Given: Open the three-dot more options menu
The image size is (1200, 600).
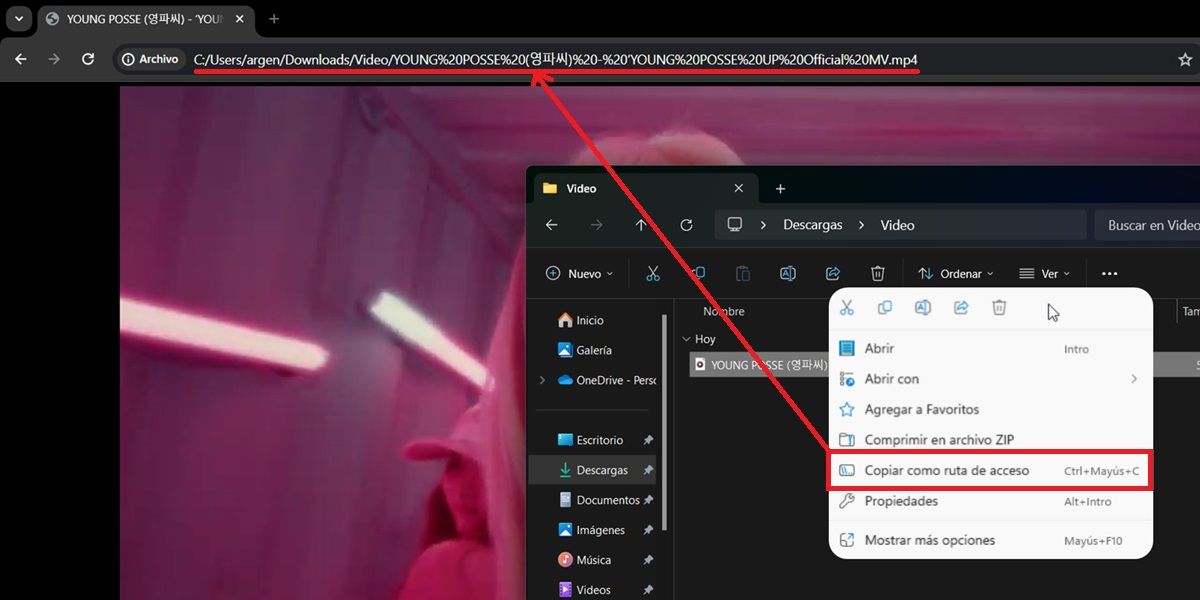Looking at the screenshot, I should [x=1109, y=273].
